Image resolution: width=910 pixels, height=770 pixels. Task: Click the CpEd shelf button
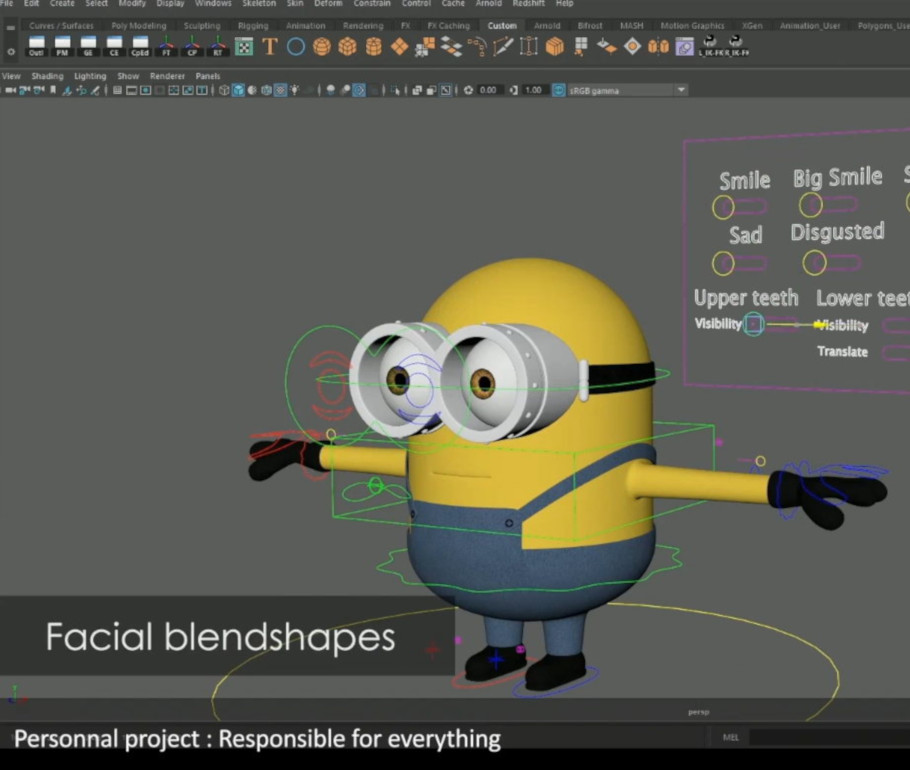coord(140,46)
